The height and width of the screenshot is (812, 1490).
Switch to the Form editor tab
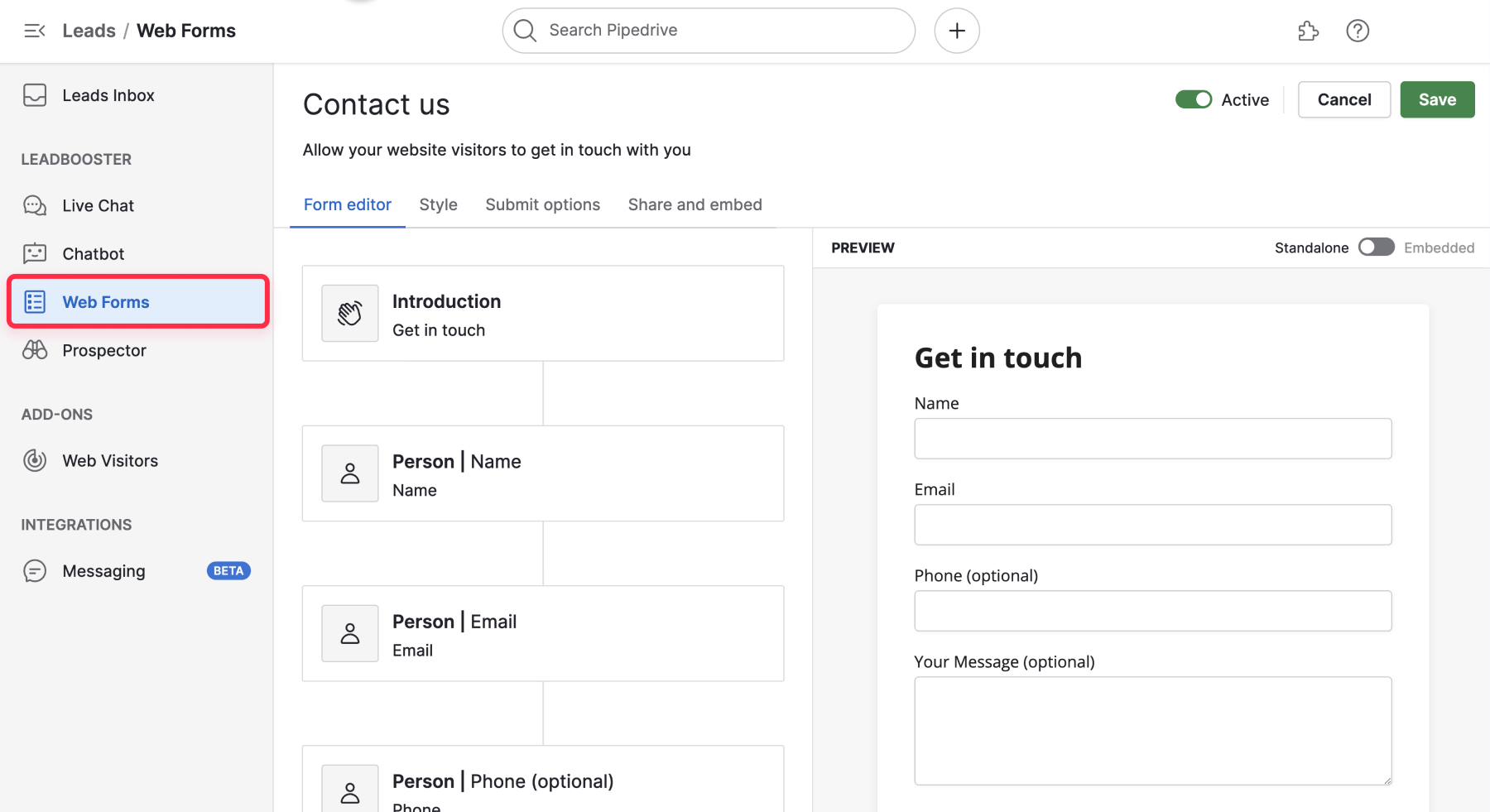pyautogui.click(x=348, y=204)
